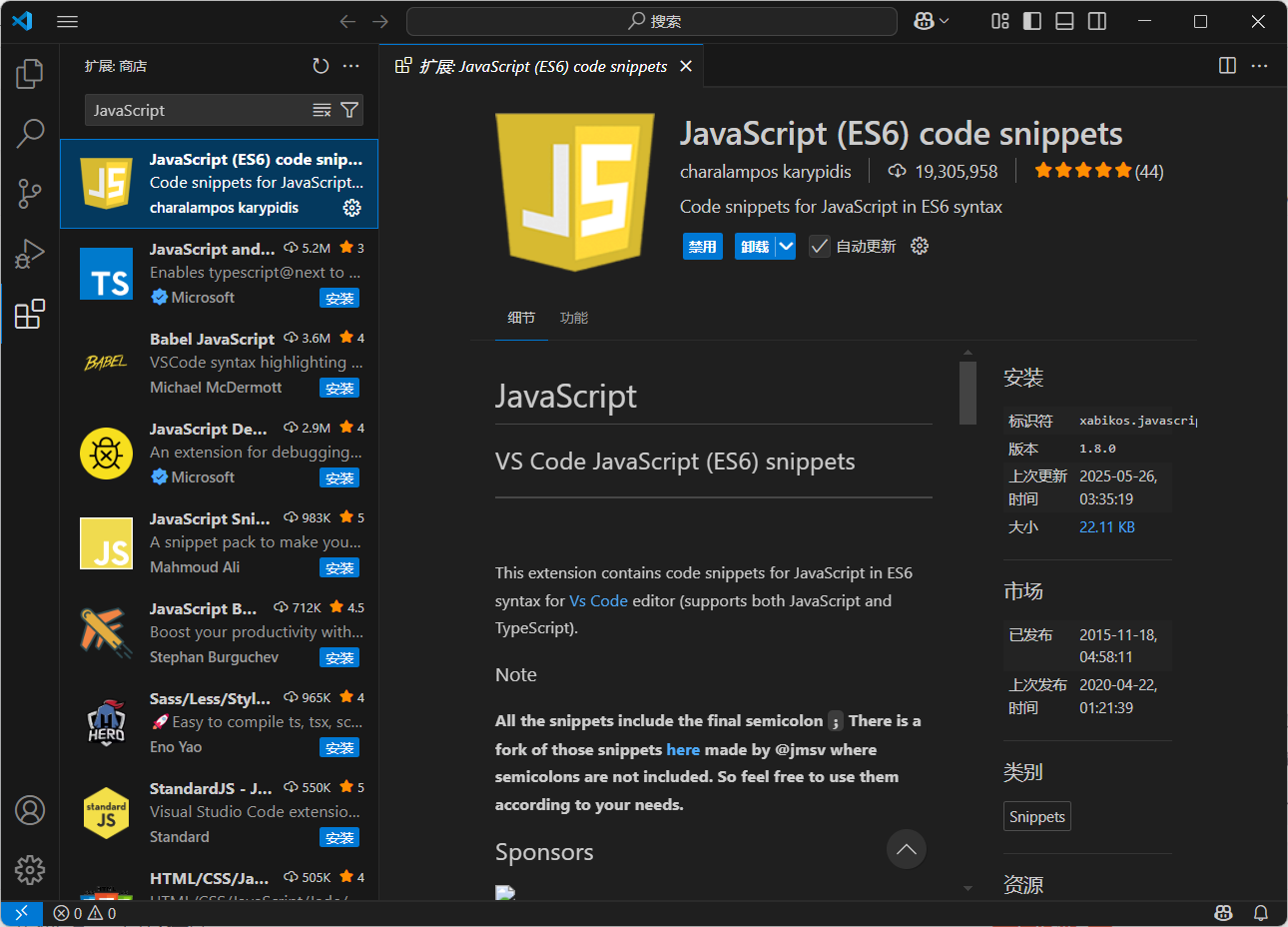The width and height of the screenshot is (1288, 927).
Task: Open the views and more actions ... menu
Action: 351,66
